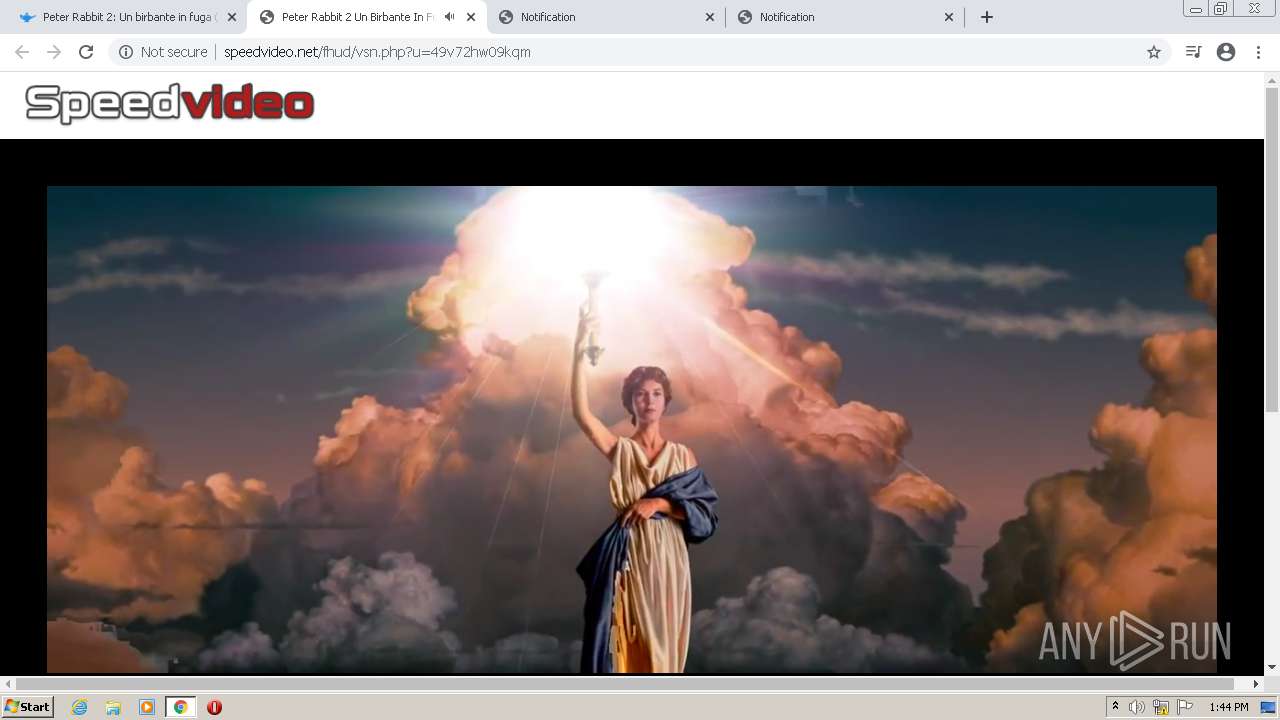Launch Internet Explorer from taskbar
1280x720 pixels.
[x=79, y=707]
